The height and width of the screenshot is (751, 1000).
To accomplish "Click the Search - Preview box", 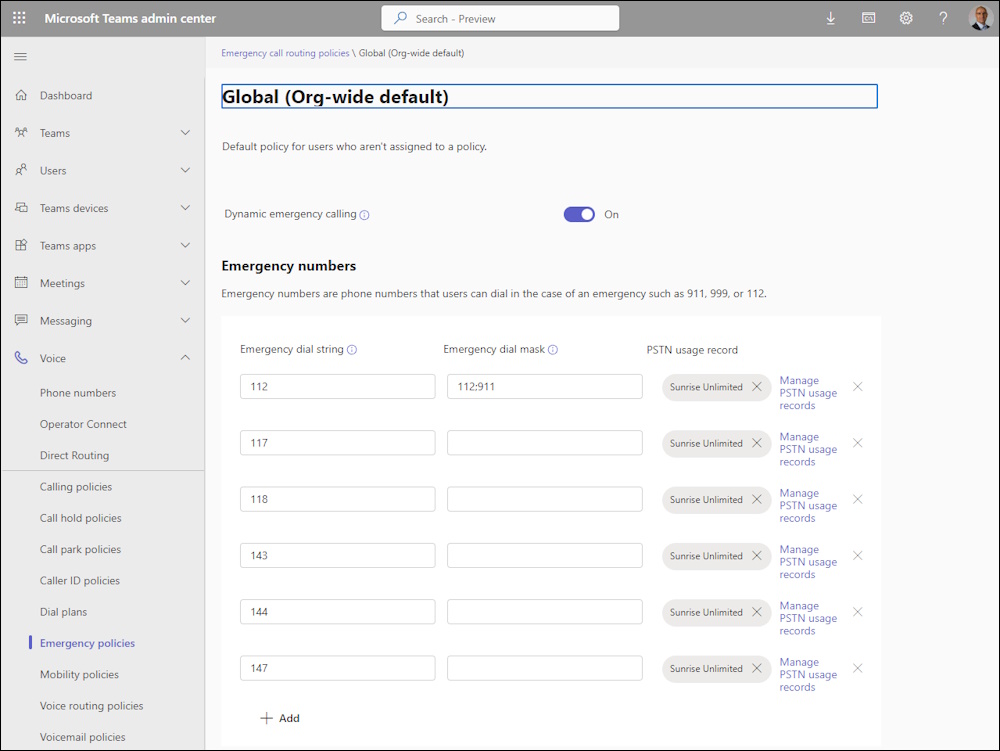I will (x=500, y=18).
